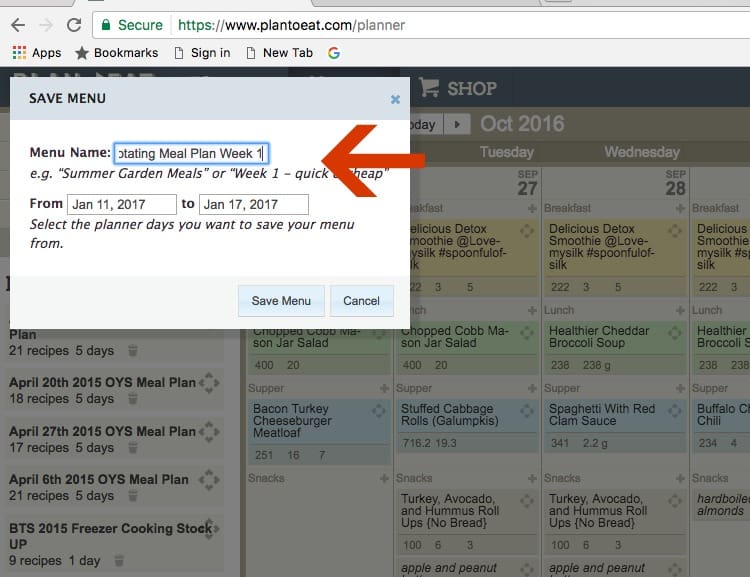The height and width of the screenshot is (577, 750).
Task: Click move handle of April 27th 2015 OYS Meal Plan
Action: [209, 432]
